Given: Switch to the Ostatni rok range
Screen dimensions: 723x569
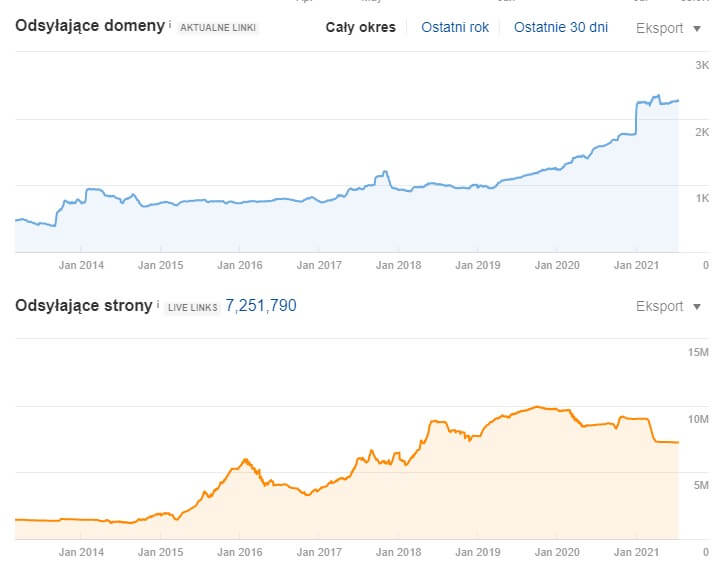Looking at the screenshot, I should (455, 27).
